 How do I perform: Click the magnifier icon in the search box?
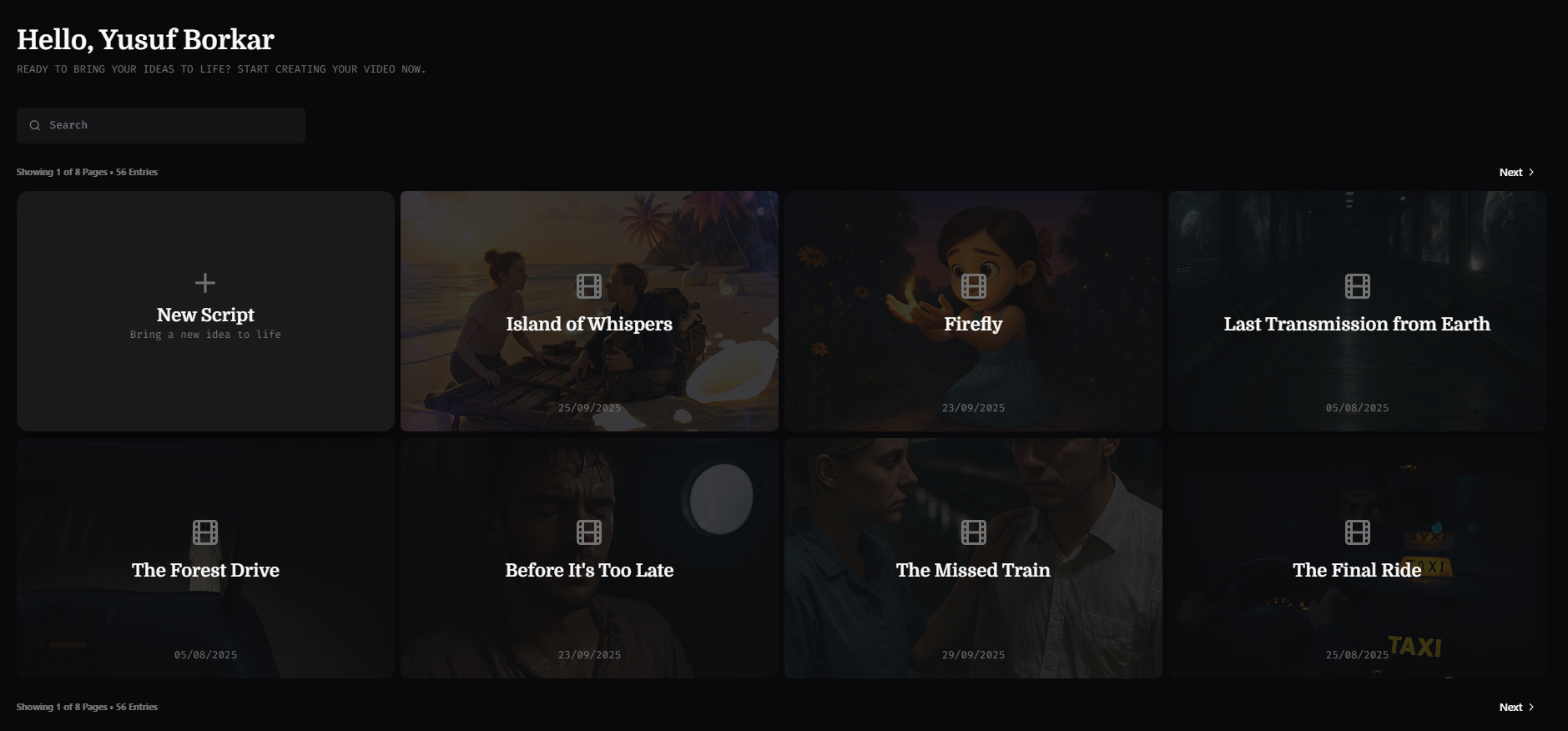click(35, 125)
